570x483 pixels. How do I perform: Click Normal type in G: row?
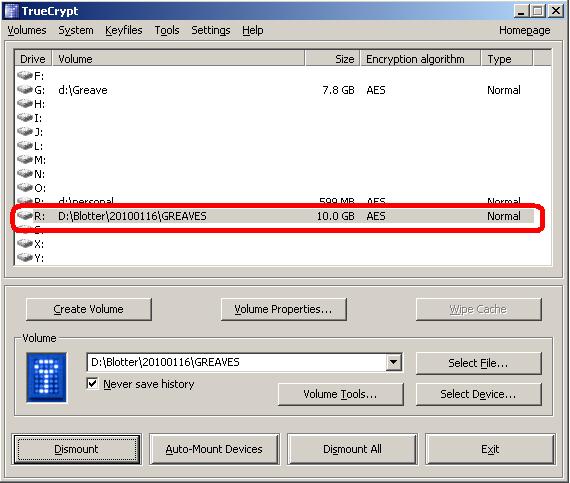(504, 90)
